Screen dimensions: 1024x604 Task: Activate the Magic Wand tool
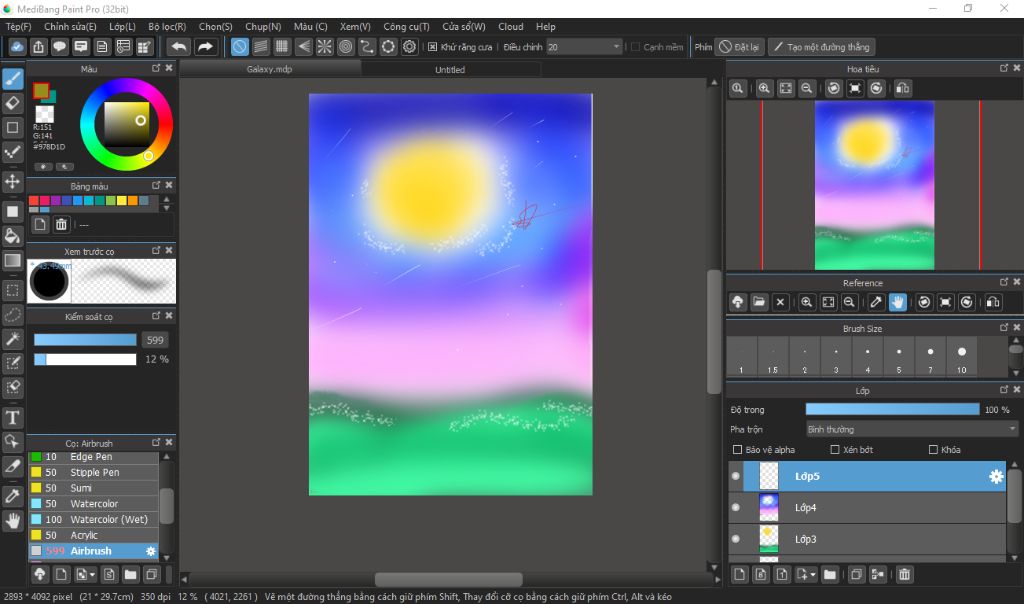(x=12, y=339)
